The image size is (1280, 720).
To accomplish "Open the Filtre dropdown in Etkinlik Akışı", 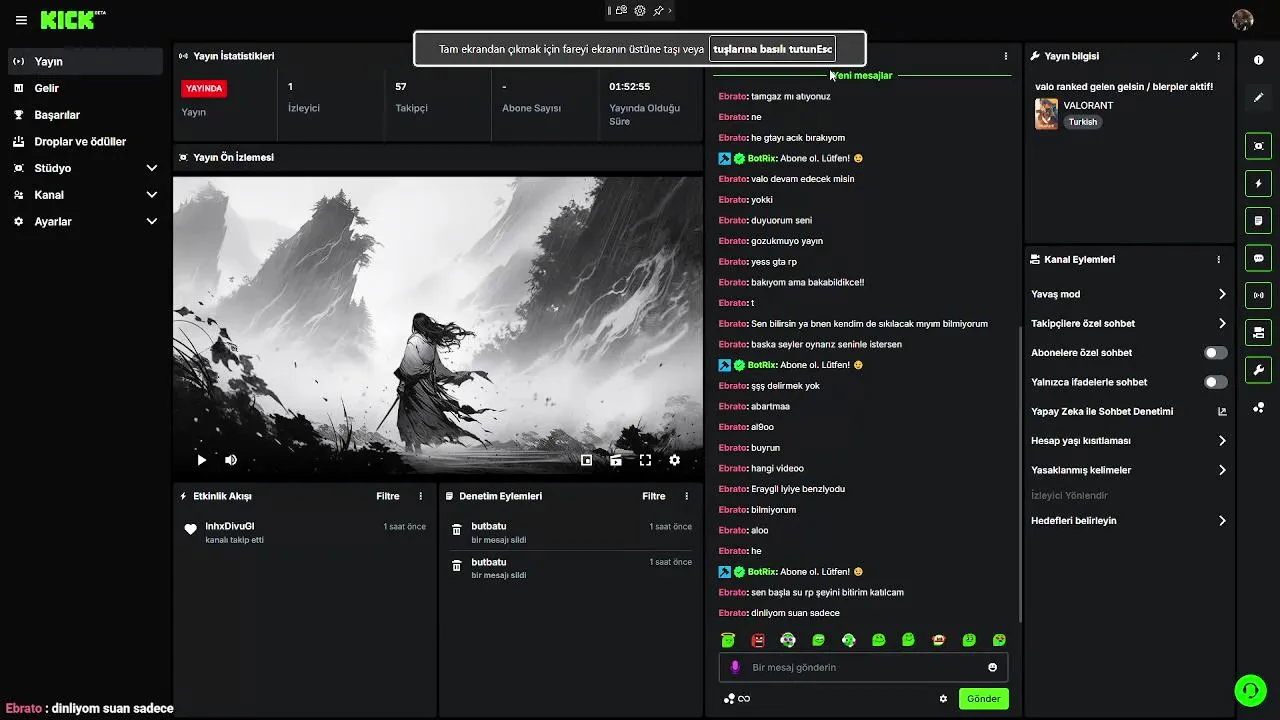I will 388,496.
